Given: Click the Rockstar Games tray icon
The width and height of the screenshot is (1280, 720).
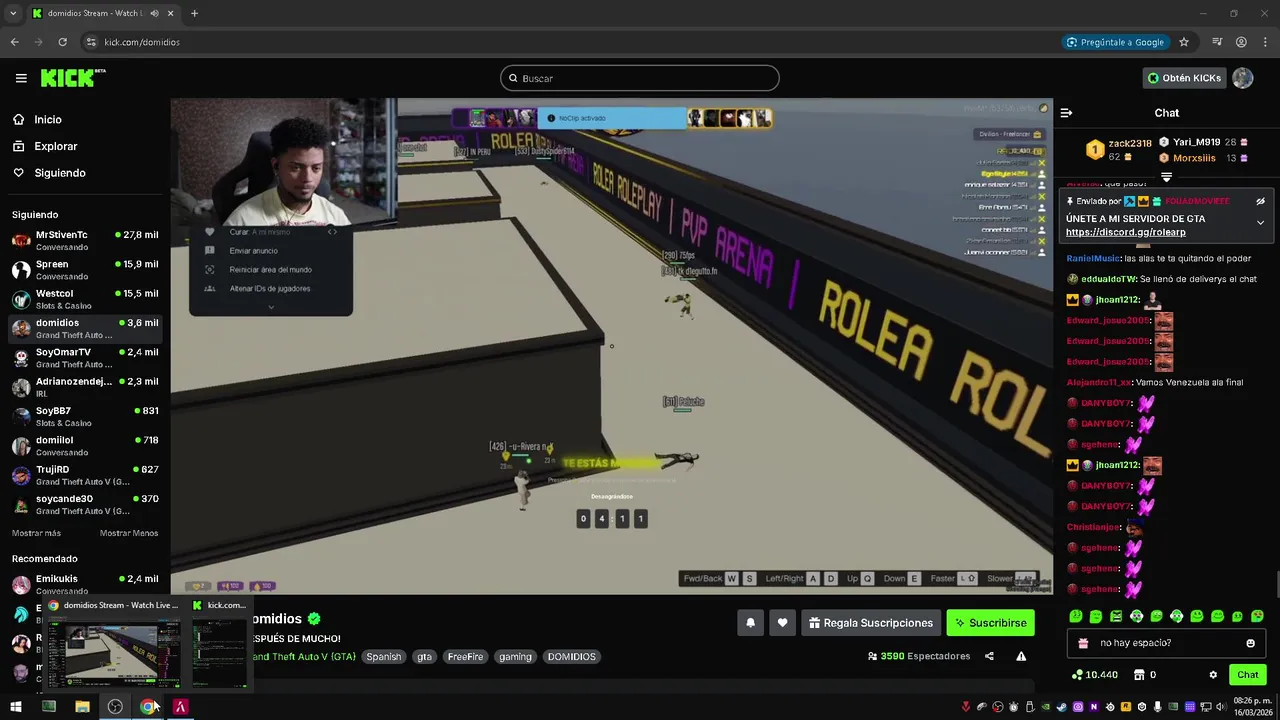Looking at the screenshot, I should pyautogui.click(x=1126, y=707).
